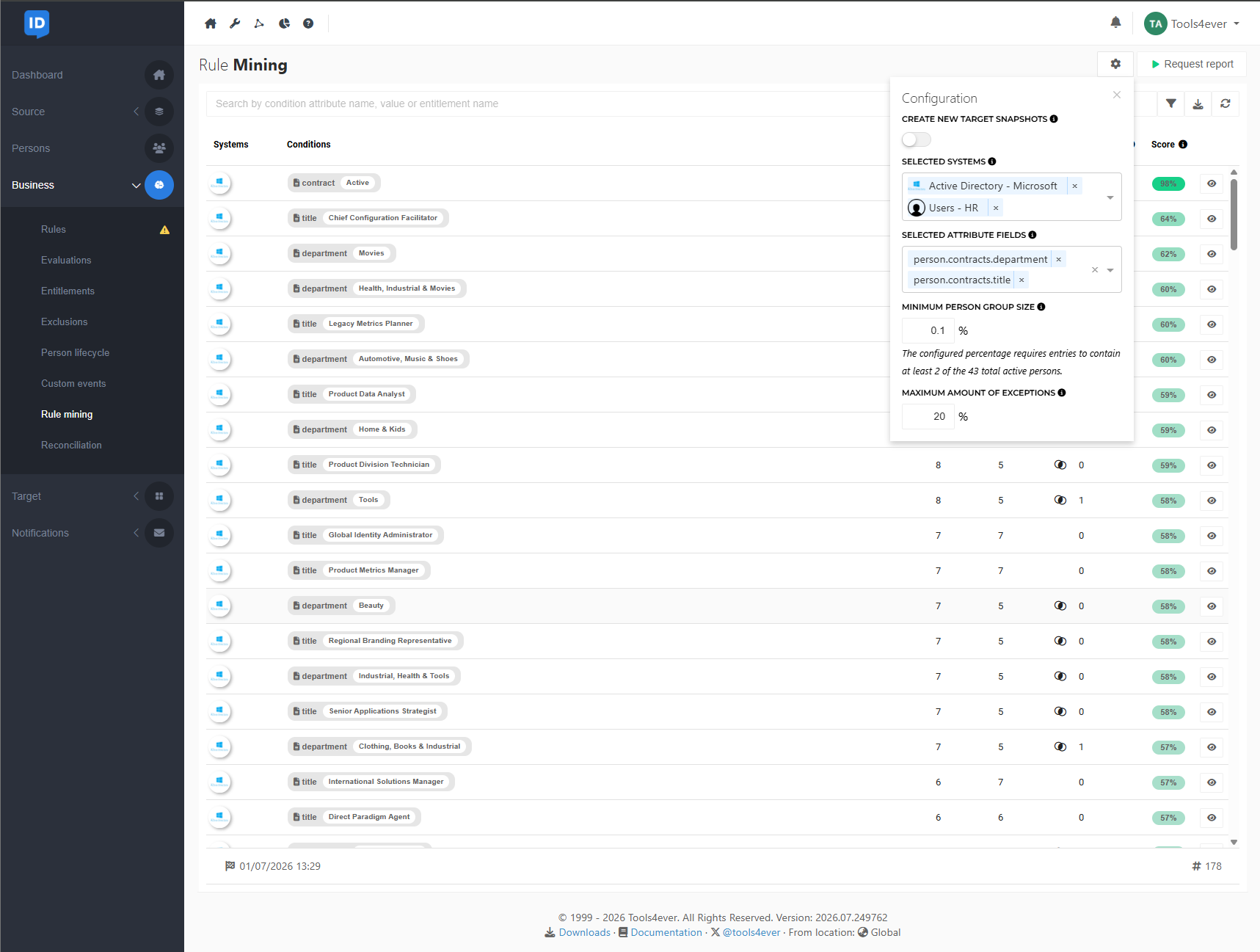Expand the Notifications menu chevron
Screen dimensions: 1260x952
(136, 533)
